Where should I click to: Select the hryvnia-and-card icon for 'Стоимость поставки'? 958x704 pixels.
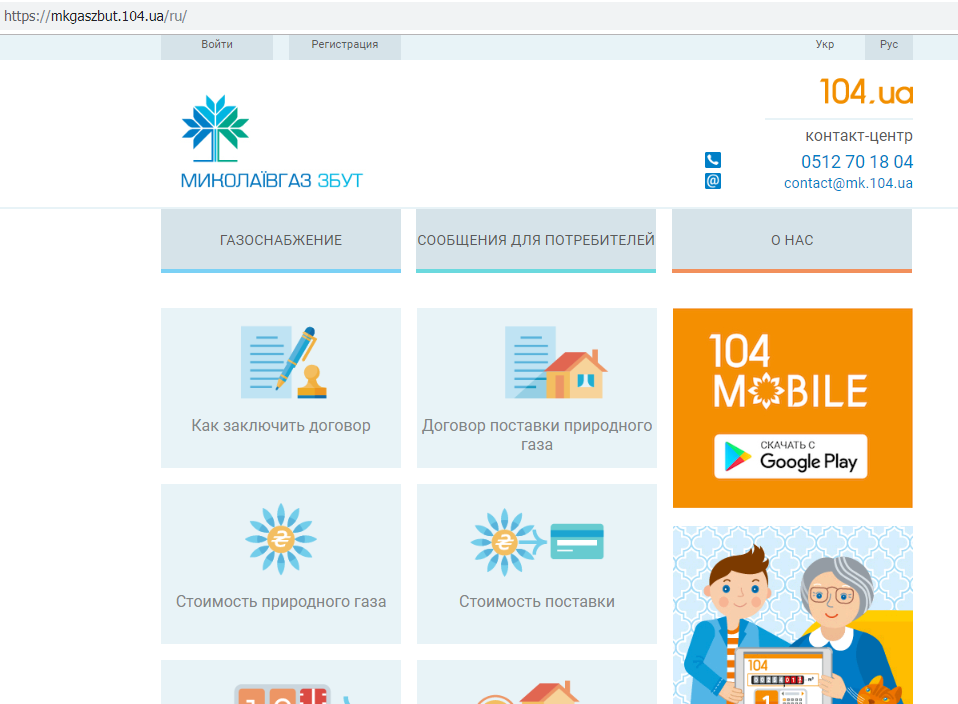(x=536, y=540)
